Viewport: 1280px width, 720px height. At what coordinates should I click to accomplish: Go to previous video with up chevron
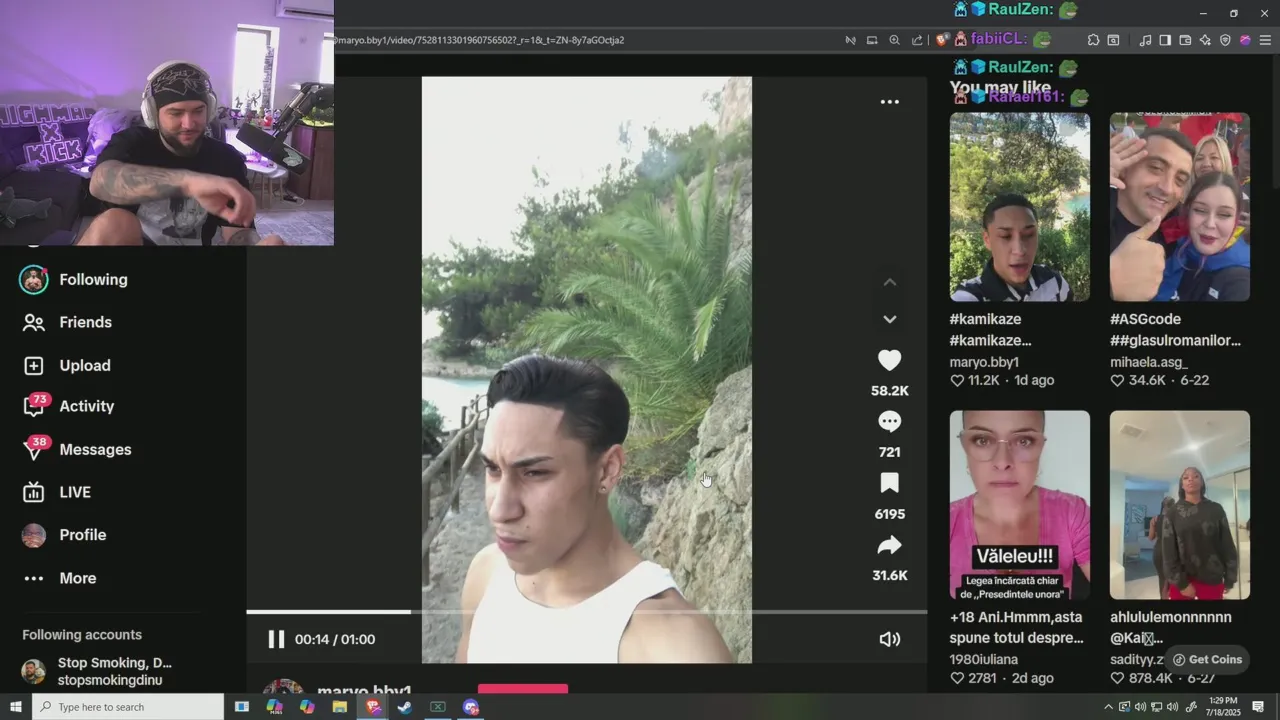coord(889,283)
